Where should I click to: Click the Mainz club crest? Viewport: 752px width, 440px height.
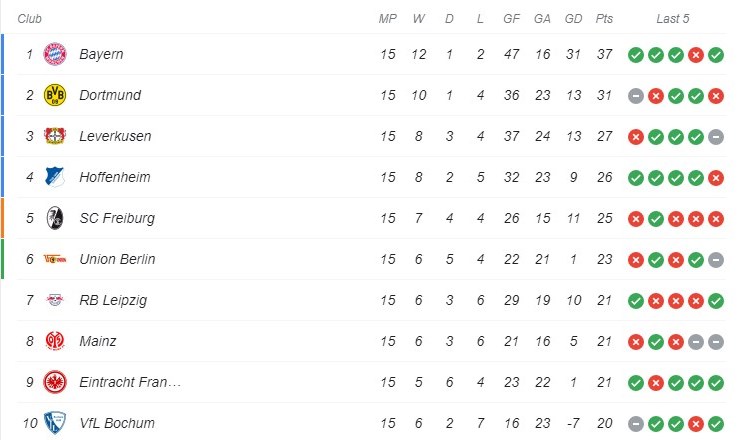coord(55,341)
